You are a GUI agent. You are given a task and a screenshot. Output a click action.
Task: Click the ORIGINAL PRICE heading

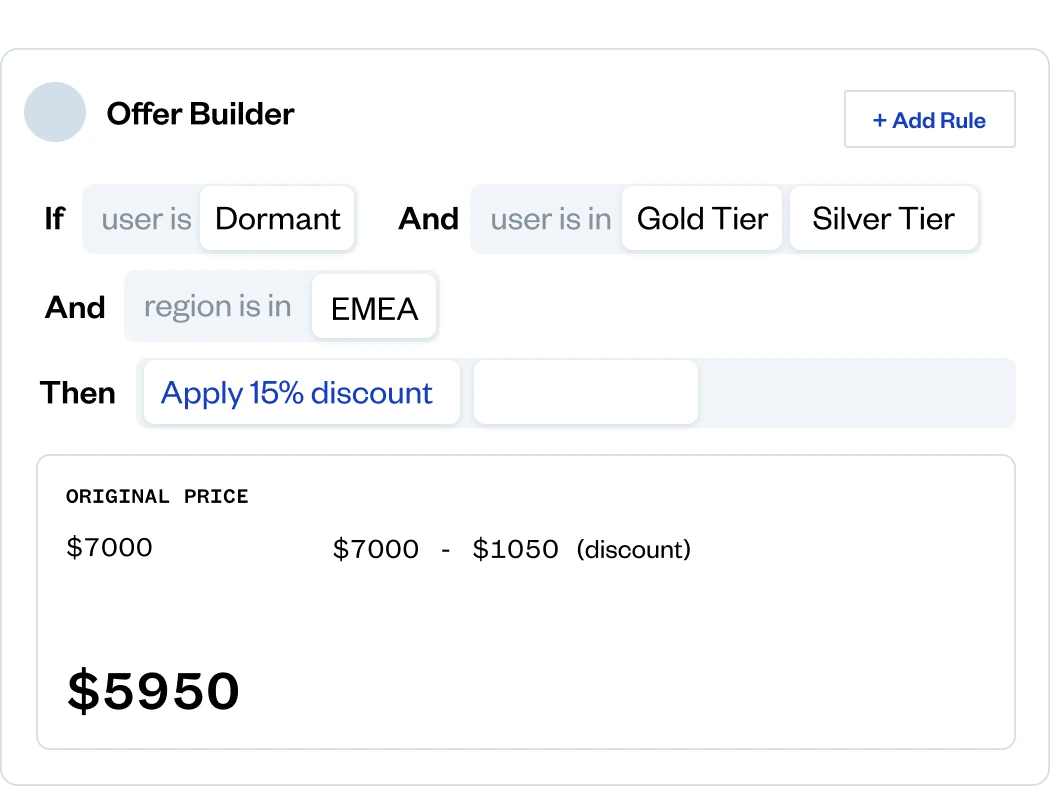click(157, 496)
